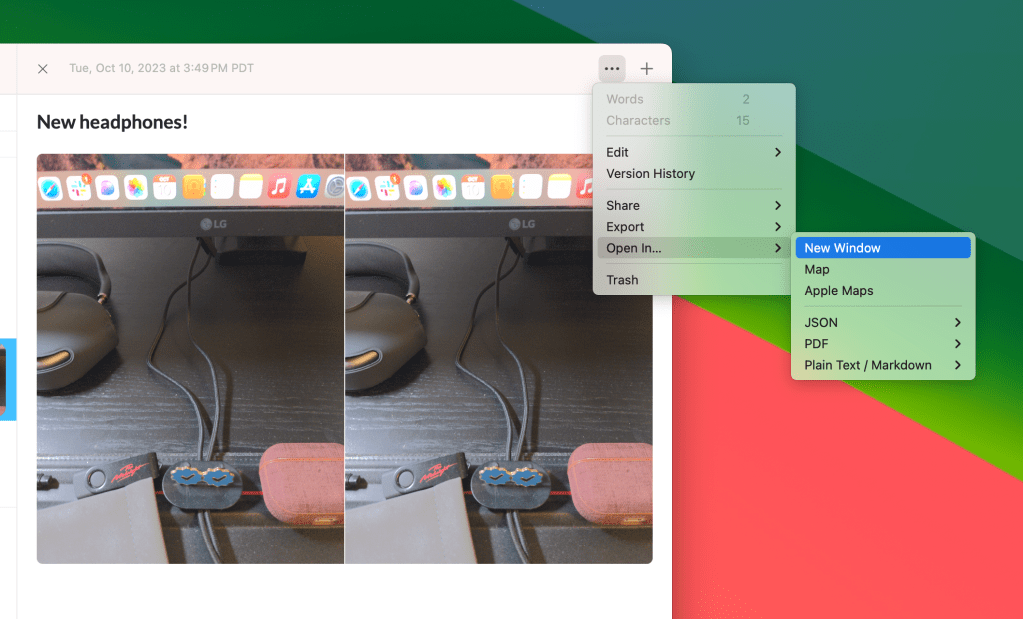
Task: Expand the JSON submenu option
Action: (882, 323)
